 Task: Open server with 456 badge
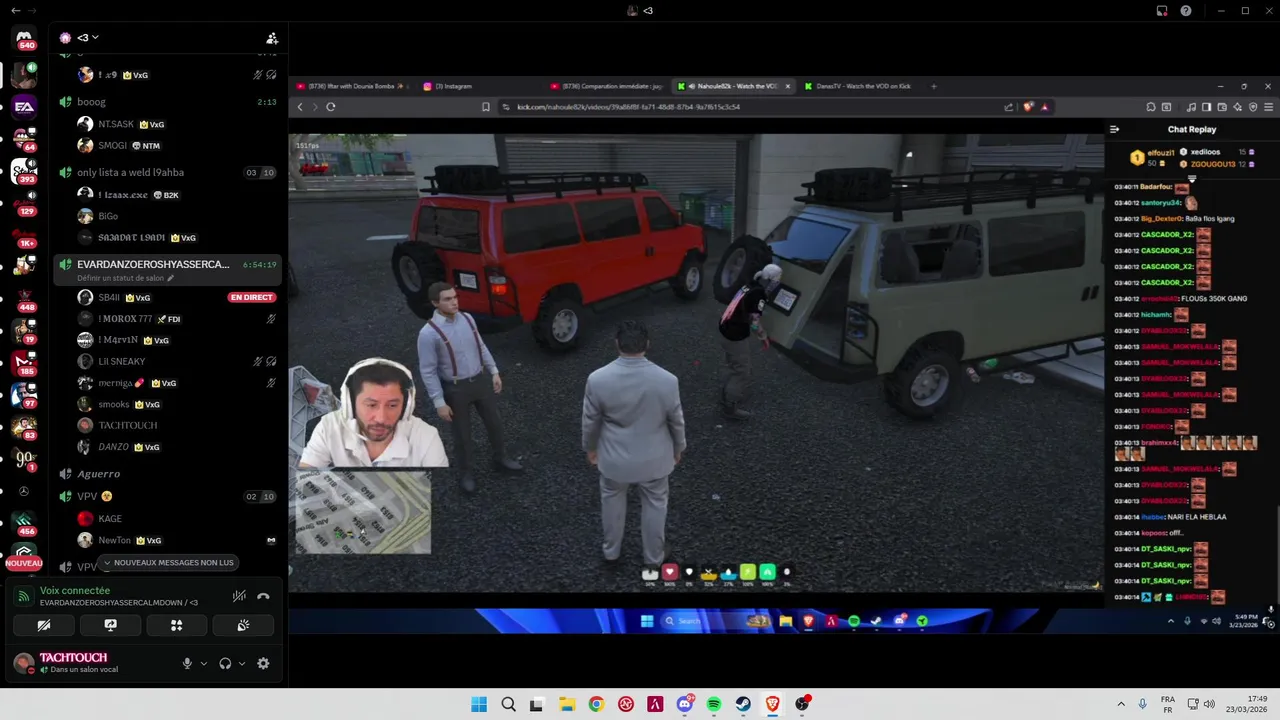(24, 522)
